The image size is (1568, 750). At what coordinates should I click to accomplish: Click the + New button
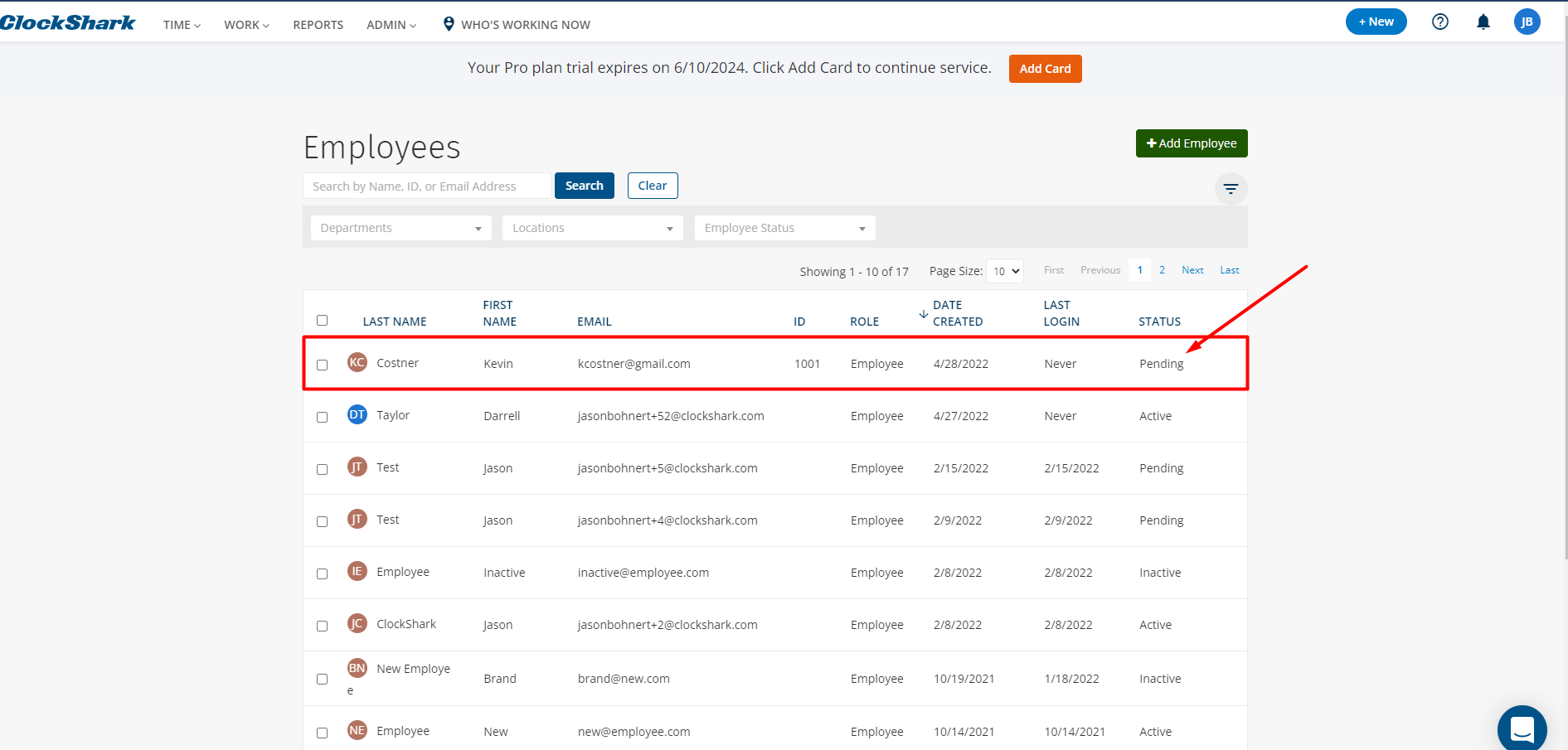point(1376,22)
